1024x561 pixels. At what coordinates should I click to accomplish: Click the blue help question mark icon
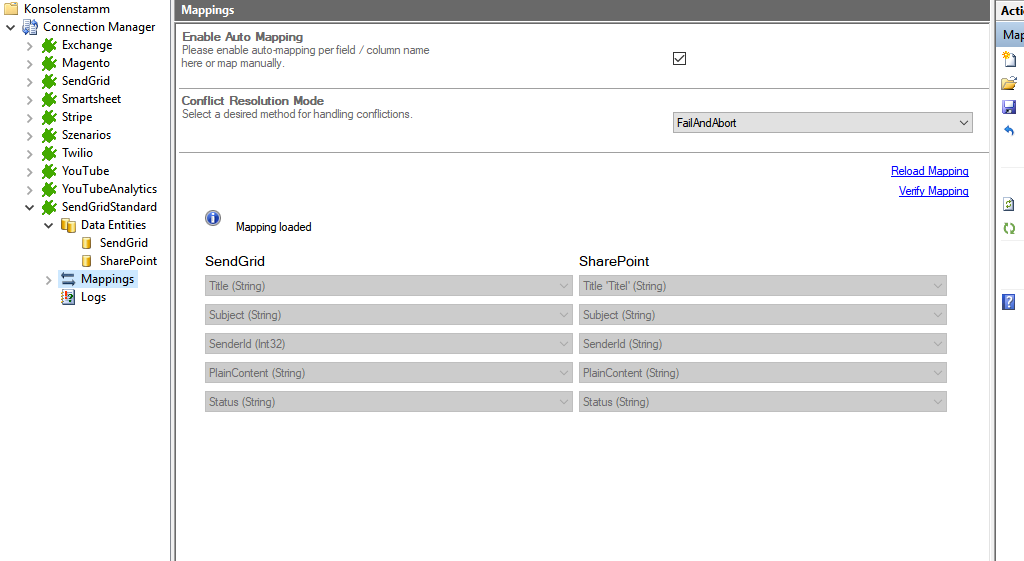point(1009,302)
